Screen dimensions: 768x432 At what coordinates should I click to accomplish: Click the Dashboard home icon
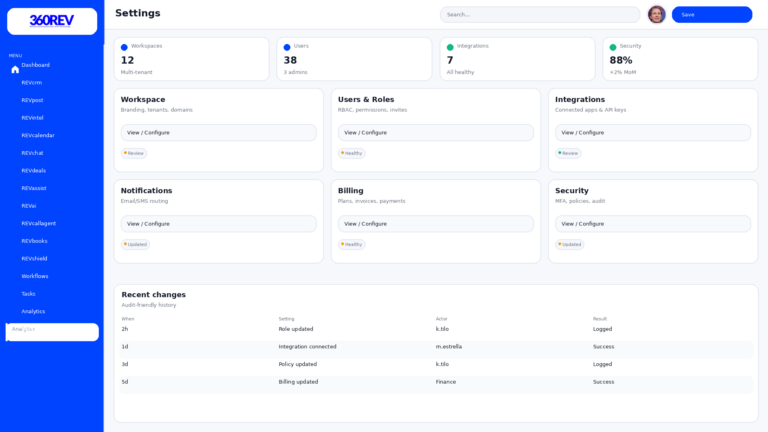[x=15, y=70]
